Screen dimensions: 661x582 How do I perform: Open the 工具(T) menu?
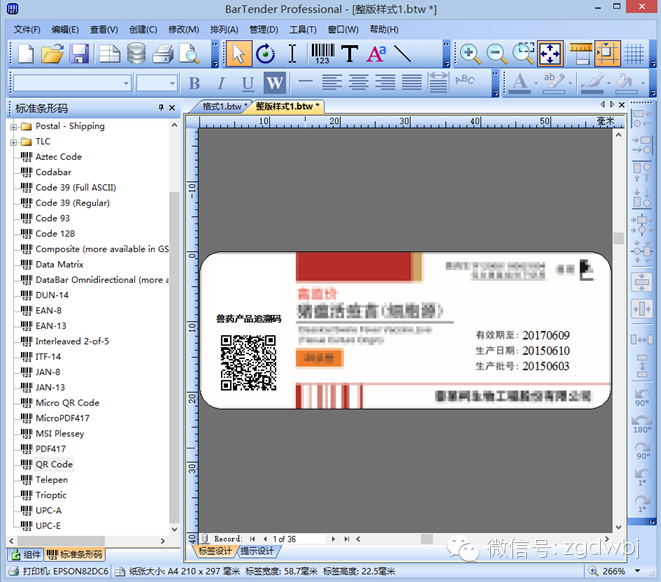tap(303, 30)
